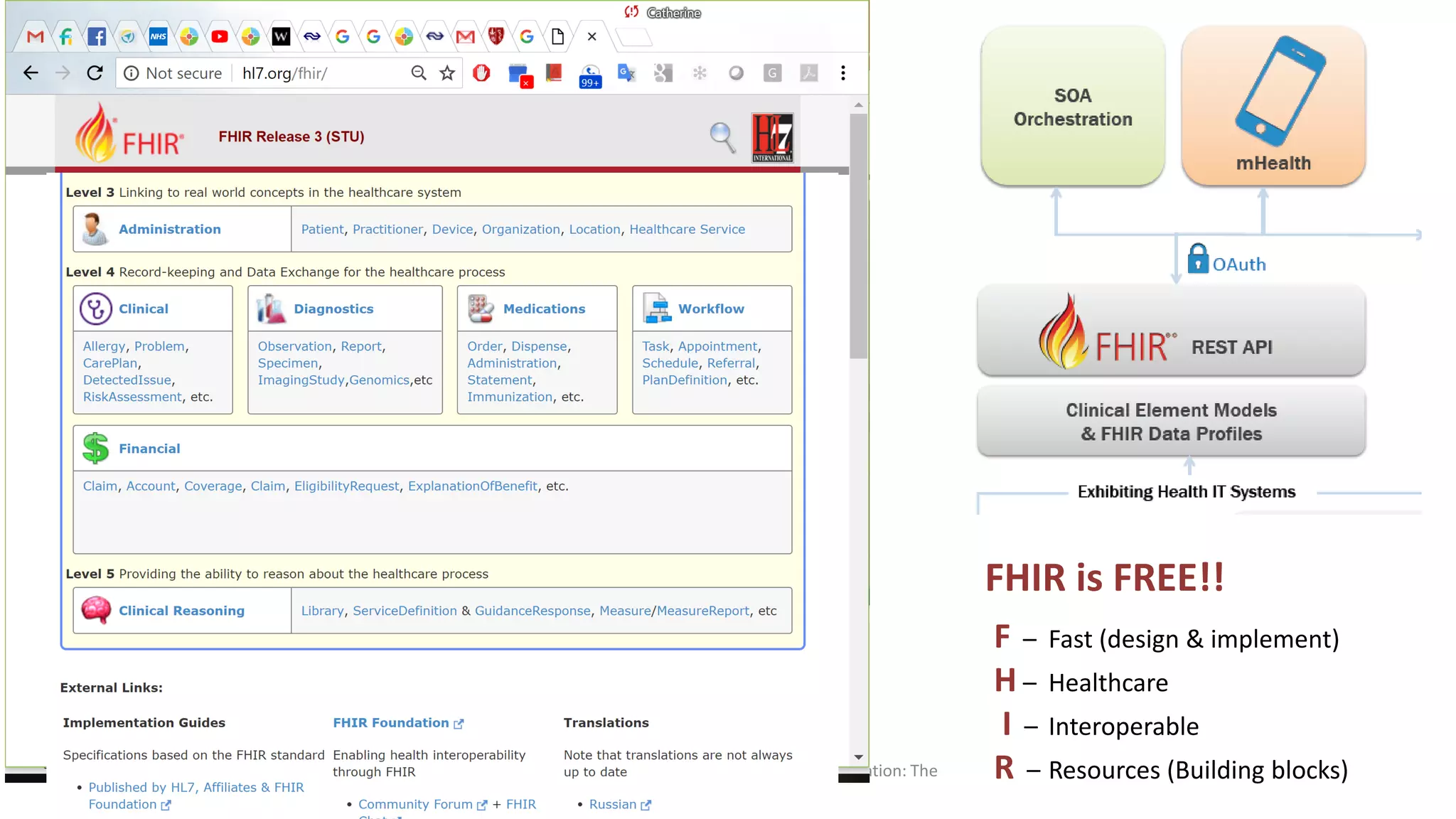
Task: Open the Chrome three-dot menu
Action: (x=843, y=73)
